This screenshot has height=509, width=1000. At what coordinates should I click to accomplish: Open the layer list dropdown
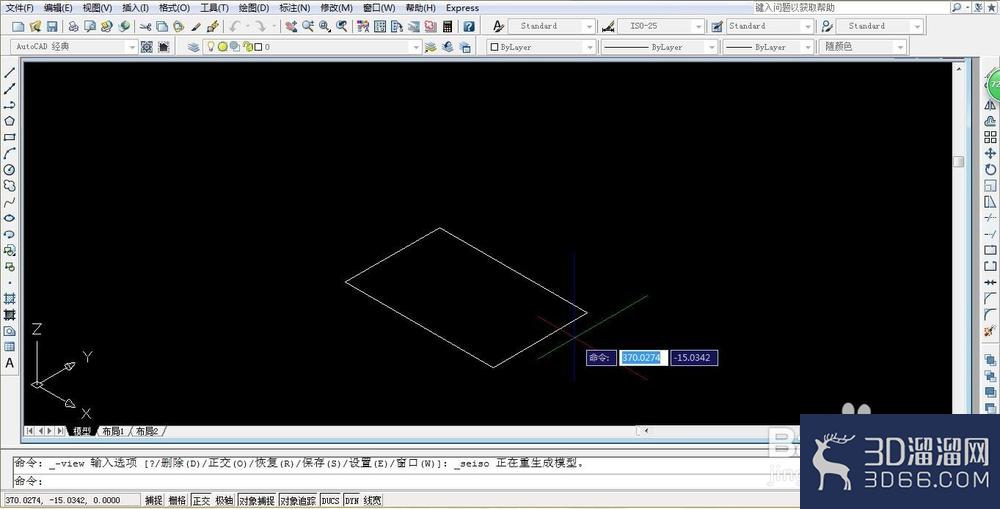pyautogui.click(x=311, y=47)
